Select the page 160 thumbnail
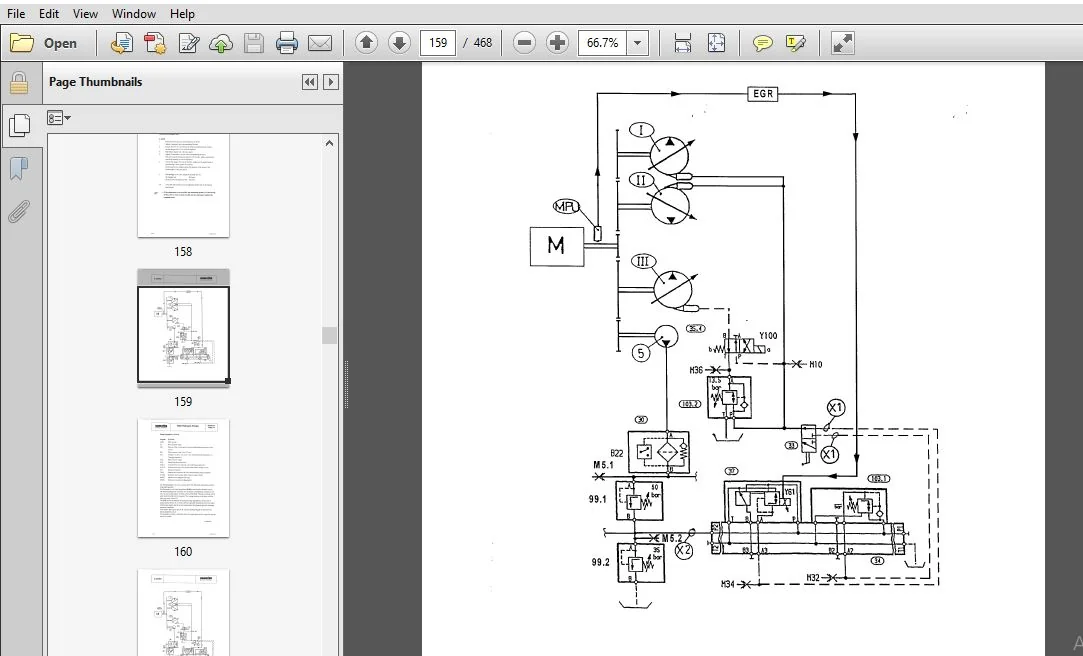This screenshot has height=656, width=1083. click(183, 478)
